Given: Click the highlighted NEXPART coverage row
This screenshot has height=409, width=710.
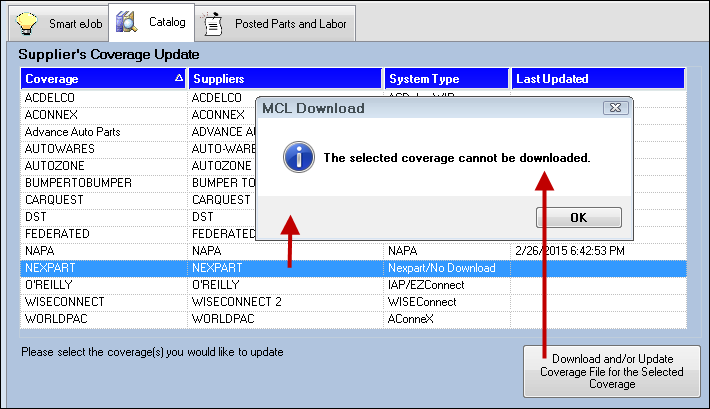Looking at the screenshot, I should (x=100, y=268).
